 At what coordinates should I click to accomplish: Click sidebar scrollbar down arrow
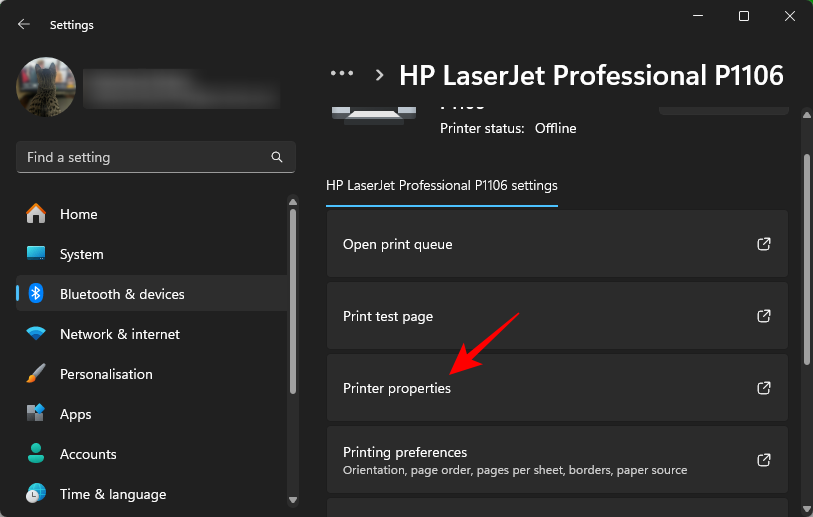click(x=293, y=499)
